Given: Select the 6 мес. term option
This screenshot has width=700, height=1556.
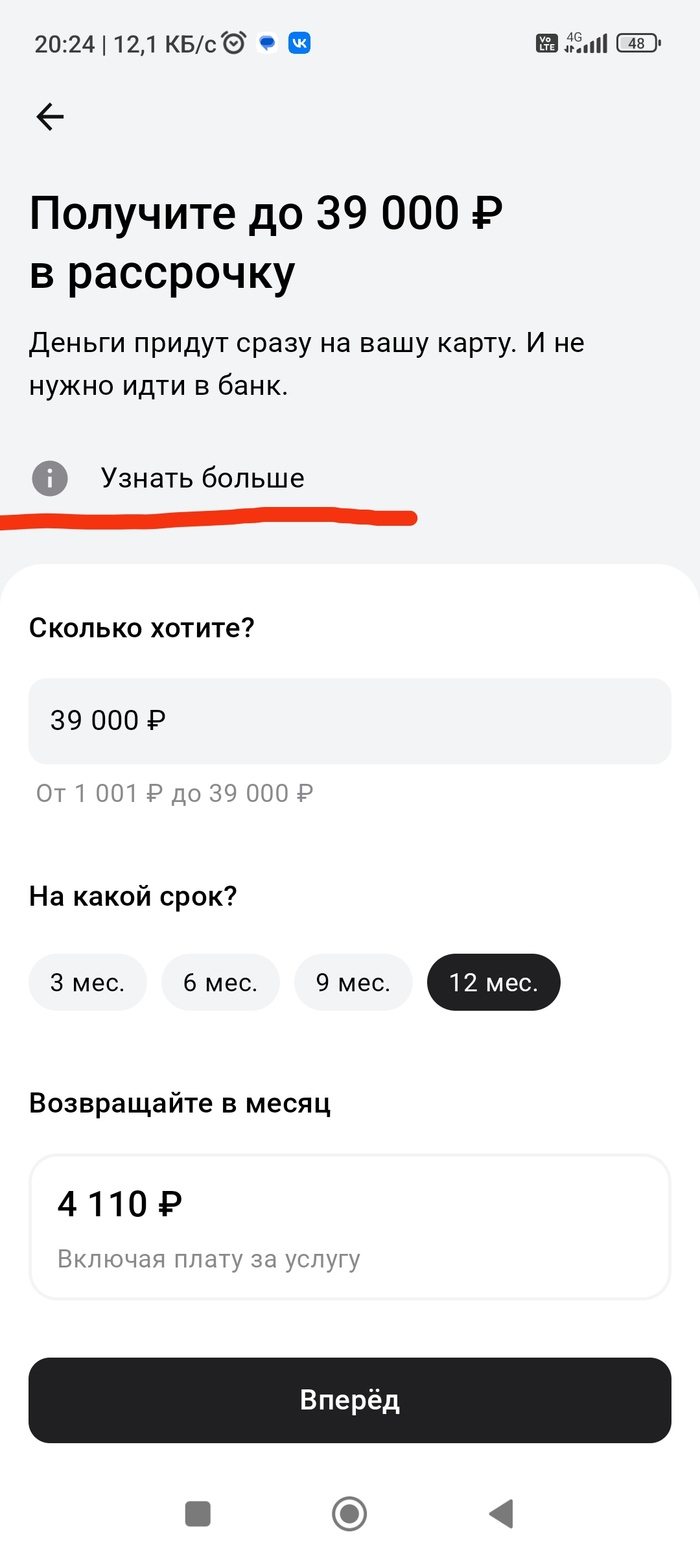Looking at the screenshot, I should pos(220,982).
